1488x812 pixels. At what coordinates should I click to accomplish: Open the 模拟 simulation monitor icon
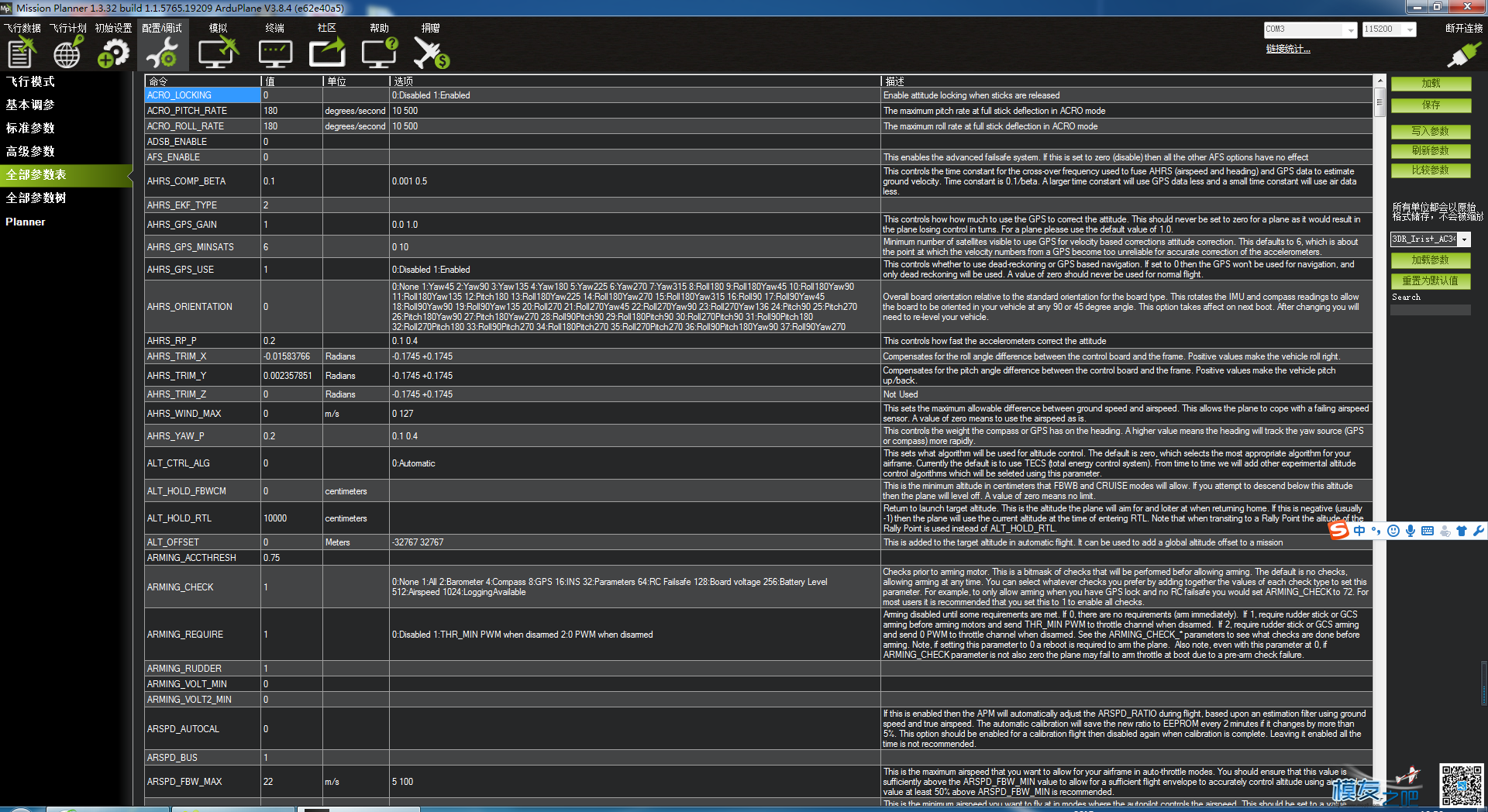tap(219, 53)
